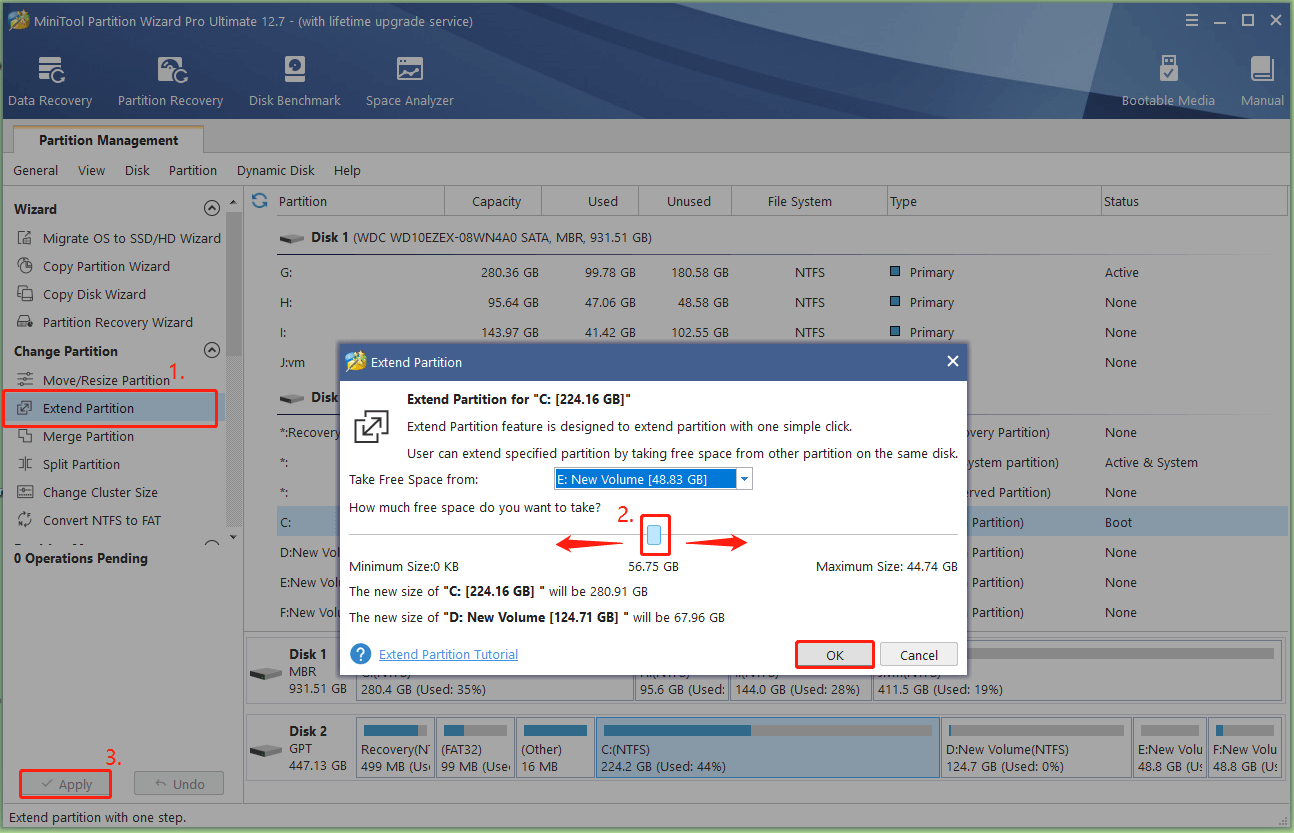The width and height of the screenshot is (1294, 833).
Task: Click the Merge Partition icon
Action: click(25, 436)
